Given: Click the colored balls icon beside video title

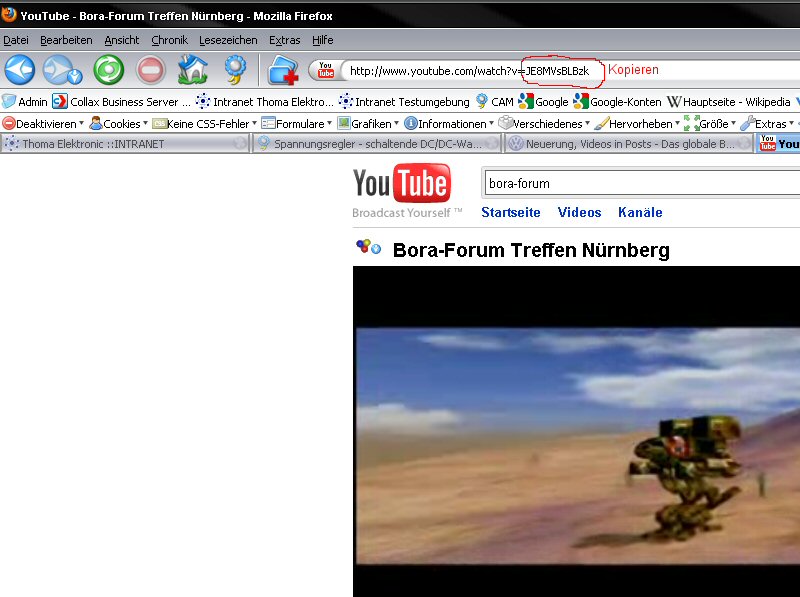Looking at the screenshot, I should pyautogui.click(x=368, y=247).
